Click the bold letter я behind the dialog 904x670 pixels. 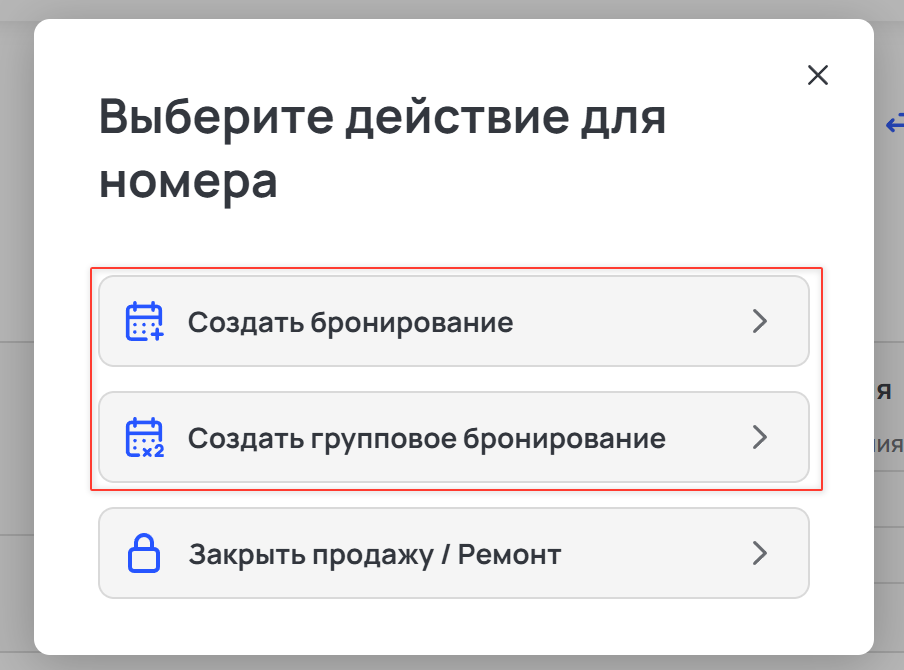(x=884, y=392)
